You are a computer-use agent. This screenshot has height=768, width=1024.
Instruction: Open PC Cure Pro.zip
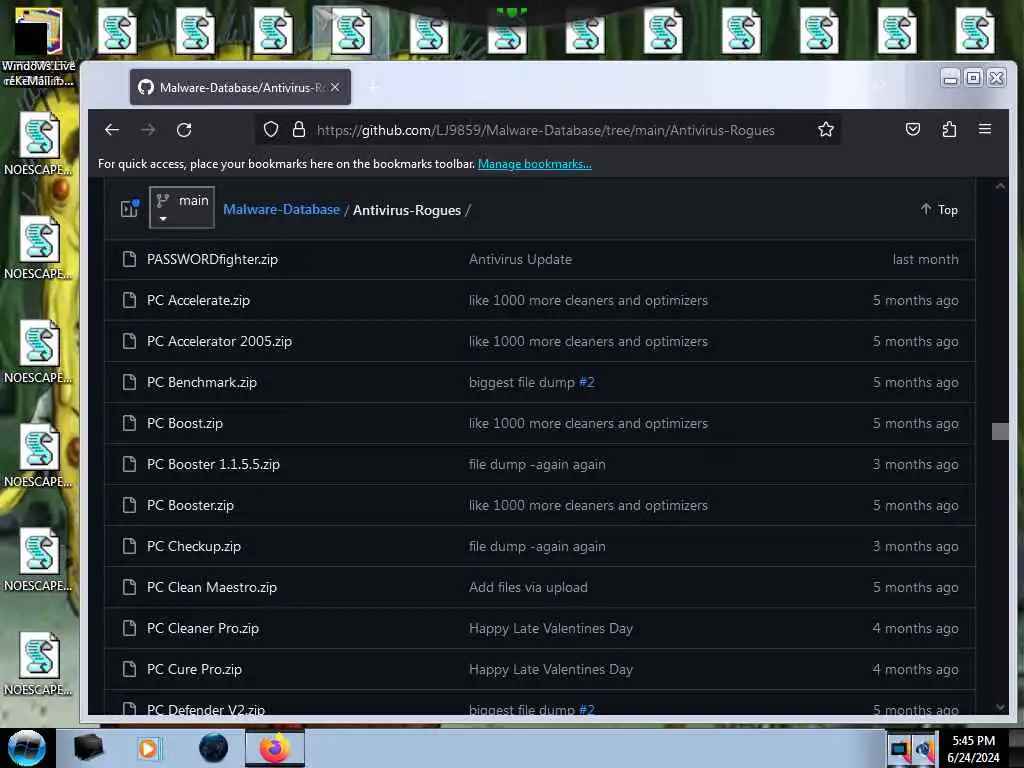(x=195, y=669)
